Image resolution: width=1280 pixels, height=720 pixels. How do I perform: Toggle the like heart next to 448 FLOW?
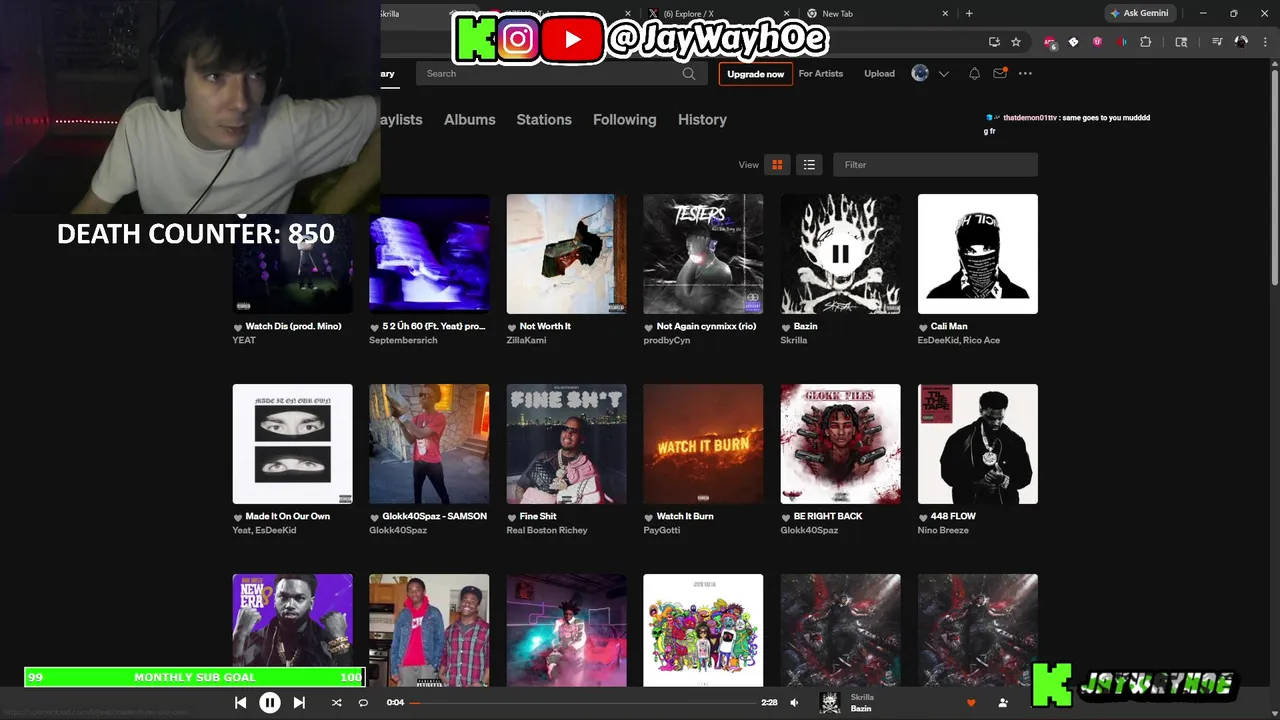coord(923,517)
